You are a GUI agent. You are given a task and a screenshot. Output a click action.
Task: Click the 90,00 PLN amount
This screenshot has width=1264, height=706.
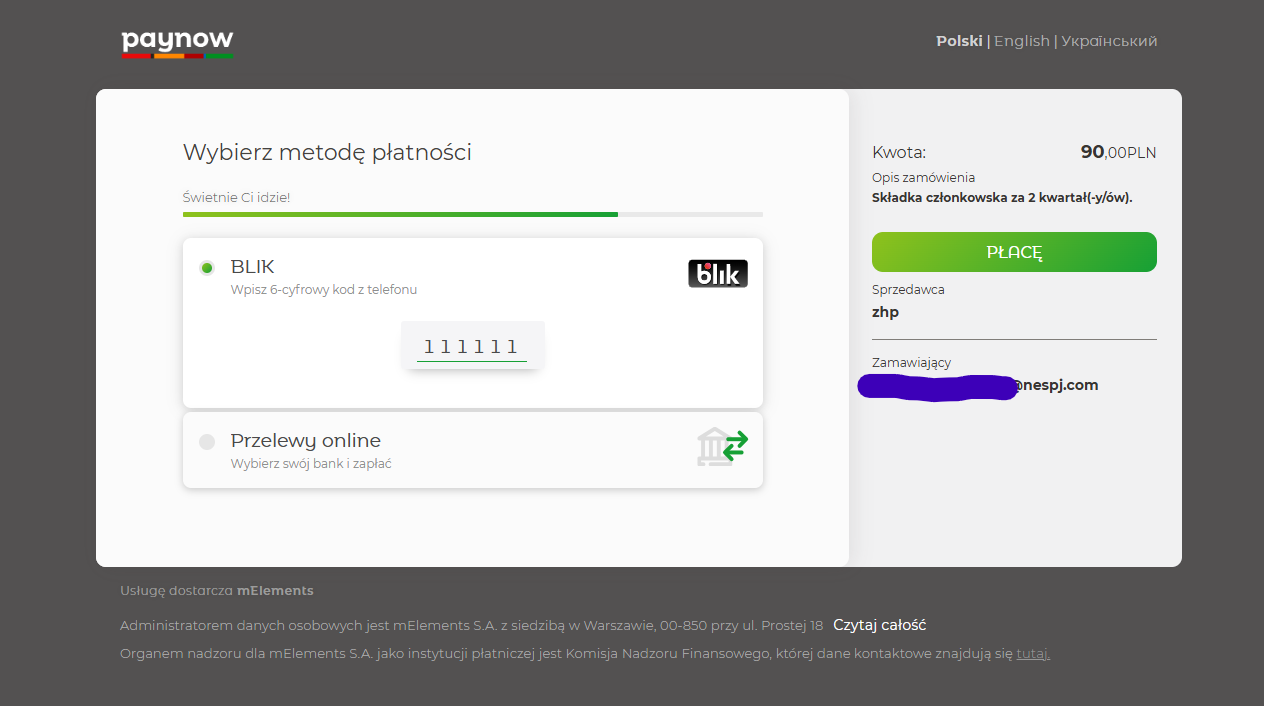click(x=1117, y=152)
